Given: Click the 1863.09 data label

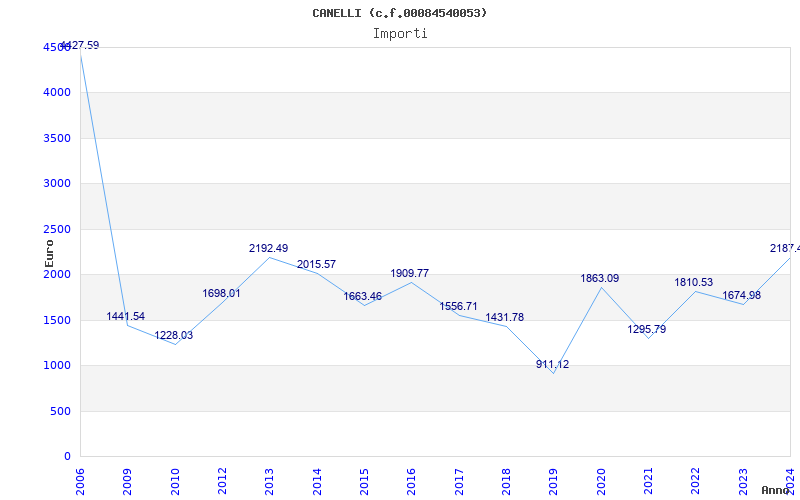Looking at the screenshot, I should [x=600, y=279].
